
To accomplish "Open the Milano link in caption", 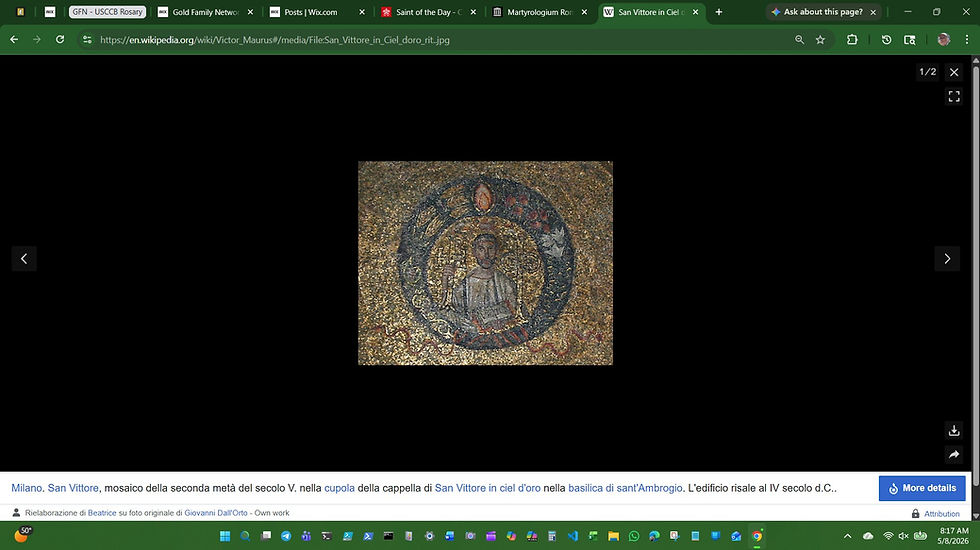I will coord(26,488).
